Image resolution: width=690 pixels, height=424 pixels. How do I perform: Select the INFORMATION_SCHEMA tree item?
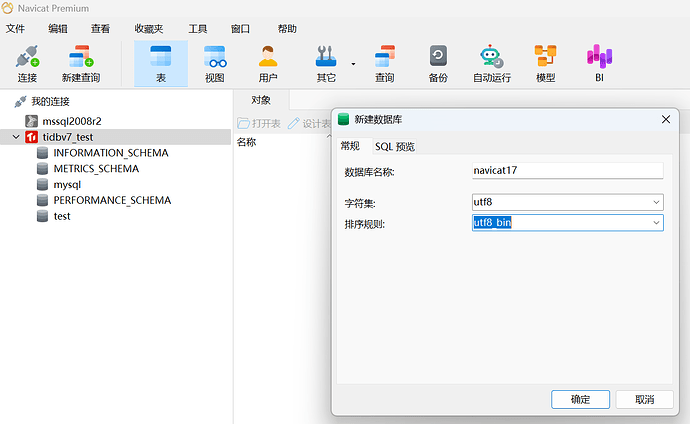(x=111, y=153)
